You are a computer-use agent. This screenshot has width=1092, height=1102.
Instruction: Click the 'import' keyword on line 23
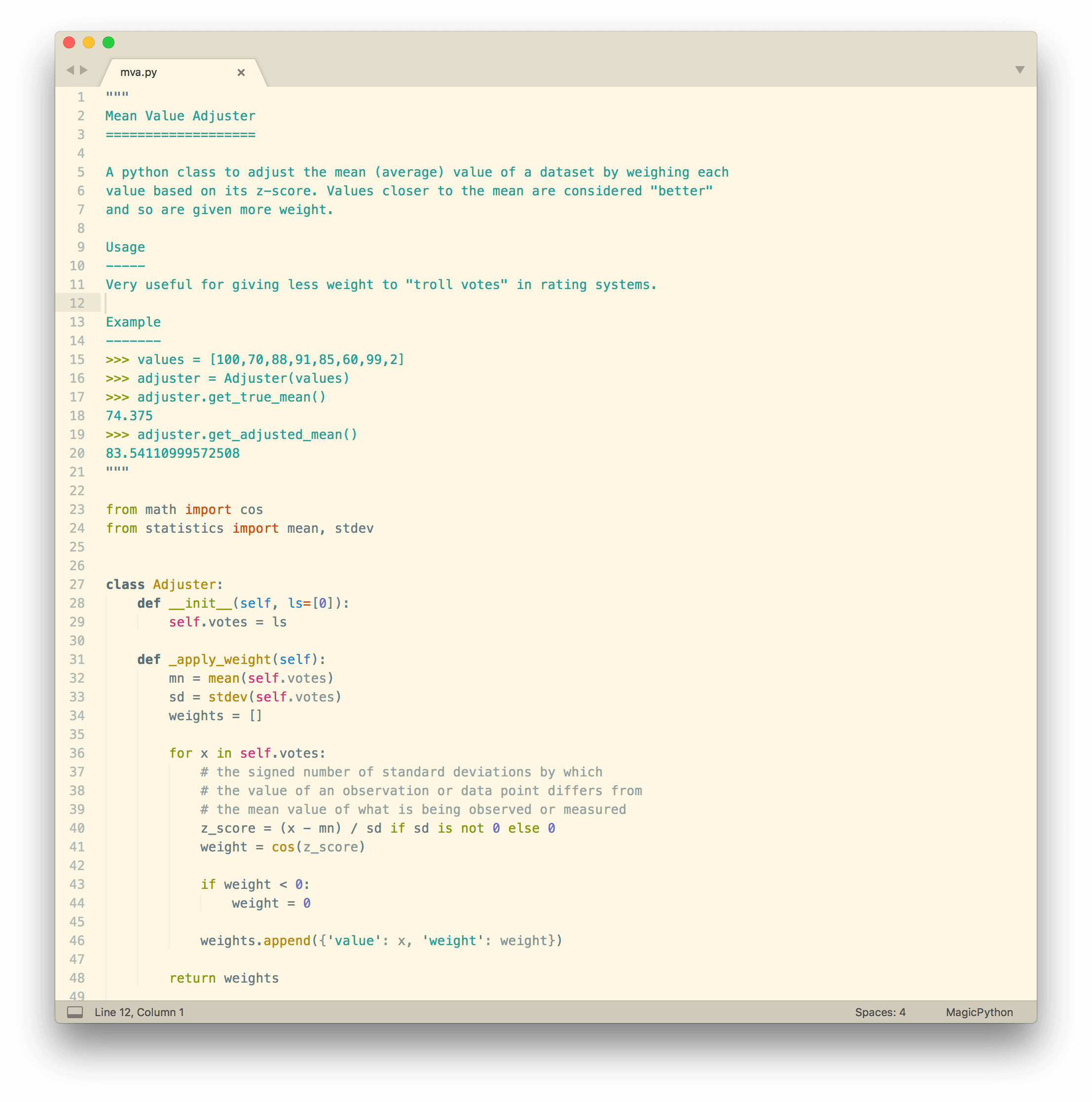(x=208, y=510)
